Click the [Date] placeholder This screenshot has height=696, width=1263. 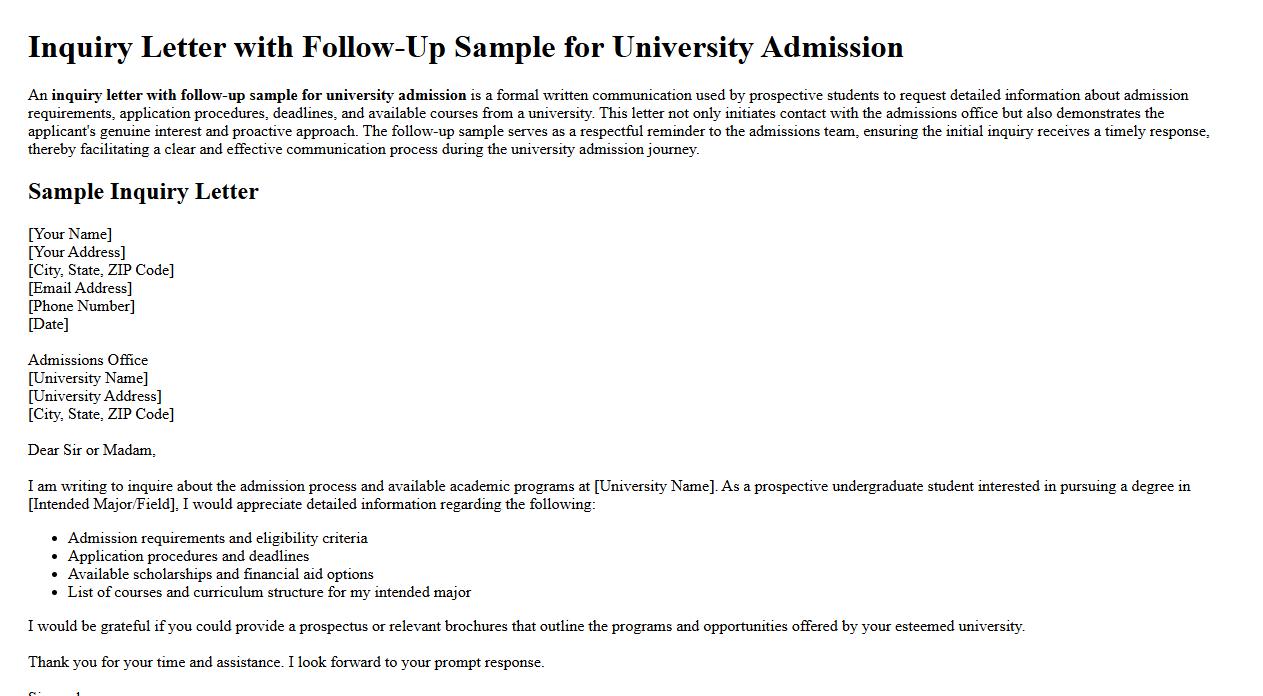pyautogui.click(x=48, y=324)
